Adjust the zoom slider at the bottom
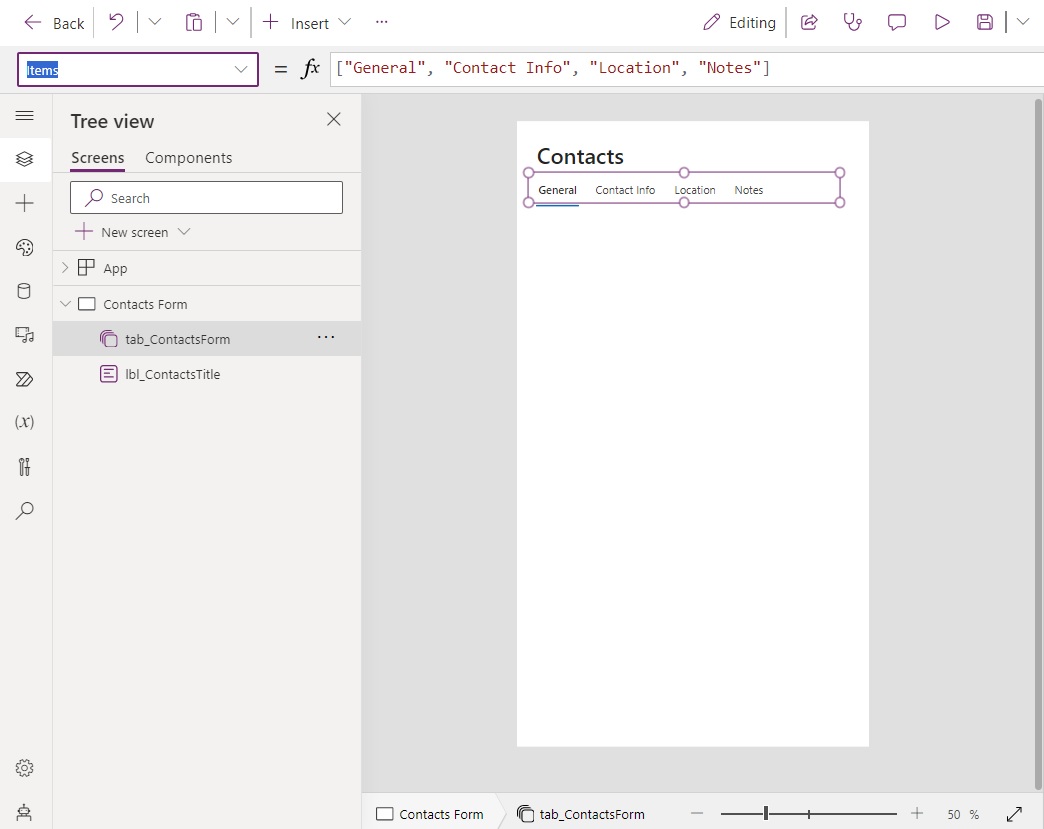 click(765, 814)
